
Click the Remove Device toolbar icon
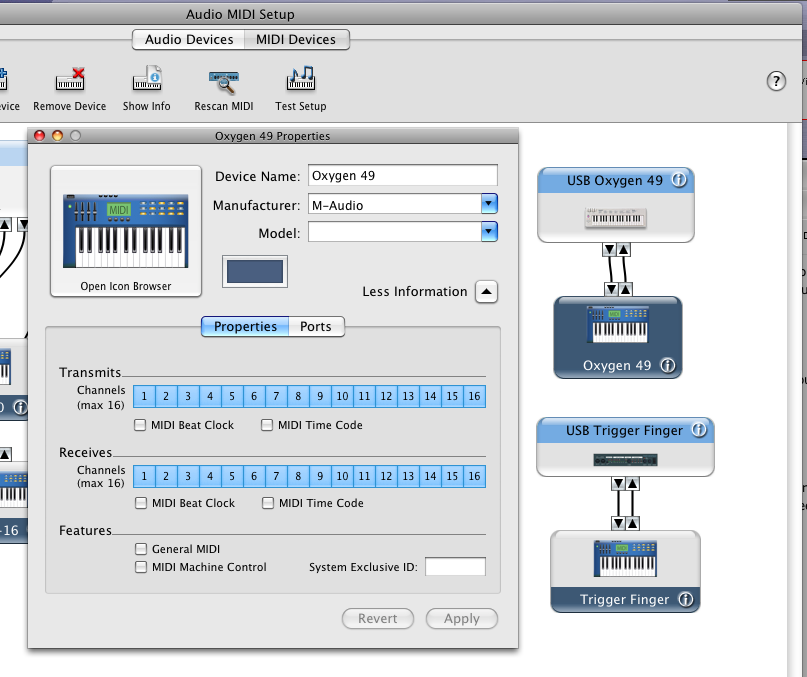click(69, 79)
